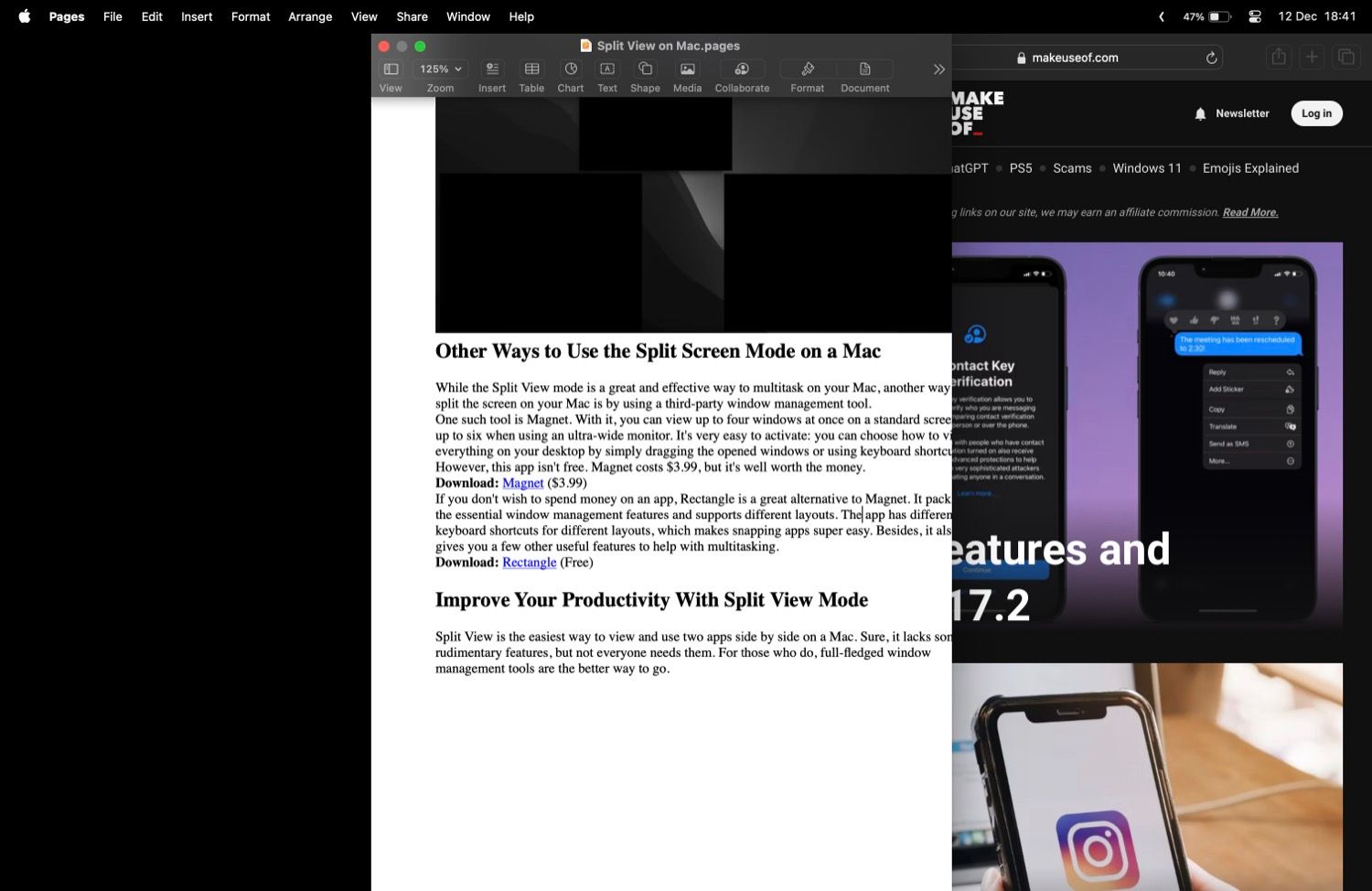Open the Arrange menu
The height and width of the screenshot is (891, 1372).
(x=310, y=16)
